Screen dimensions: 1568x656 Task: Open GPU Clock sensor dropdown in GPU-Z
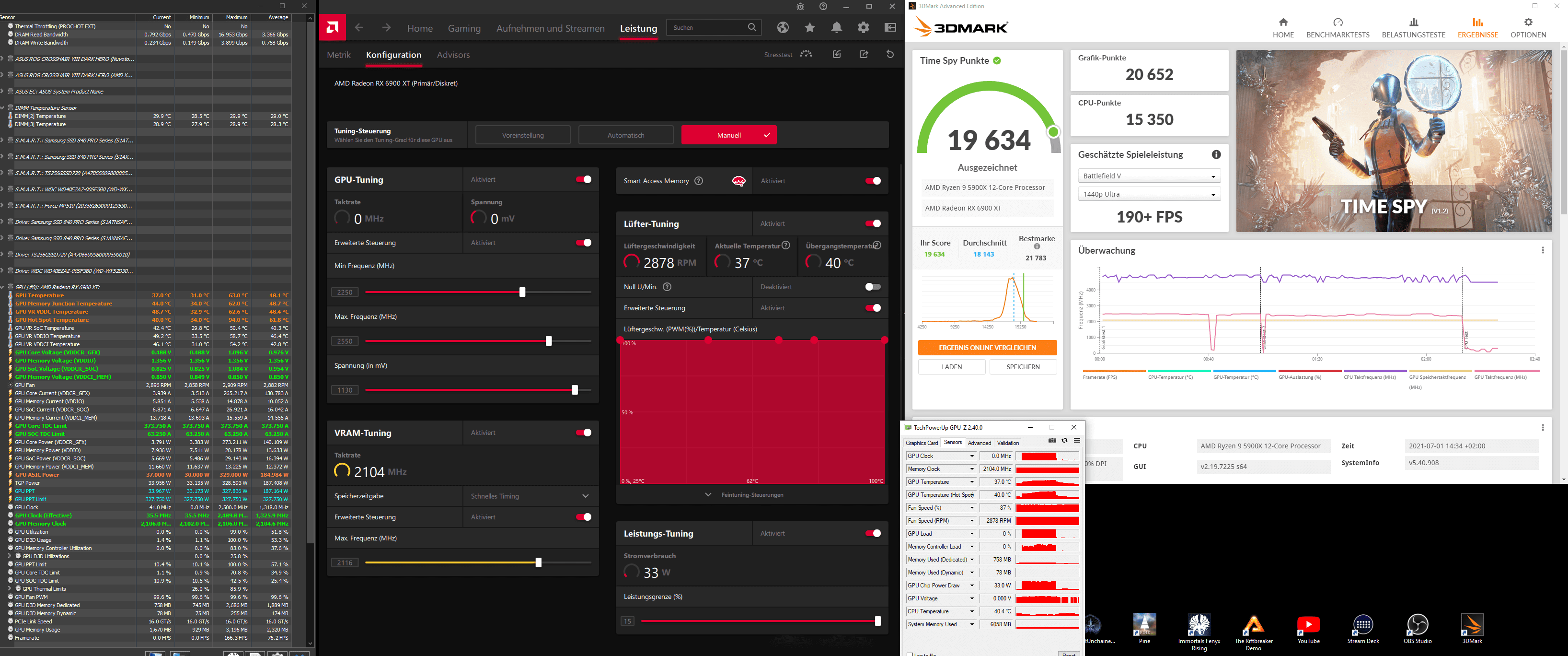coord(971,456)
